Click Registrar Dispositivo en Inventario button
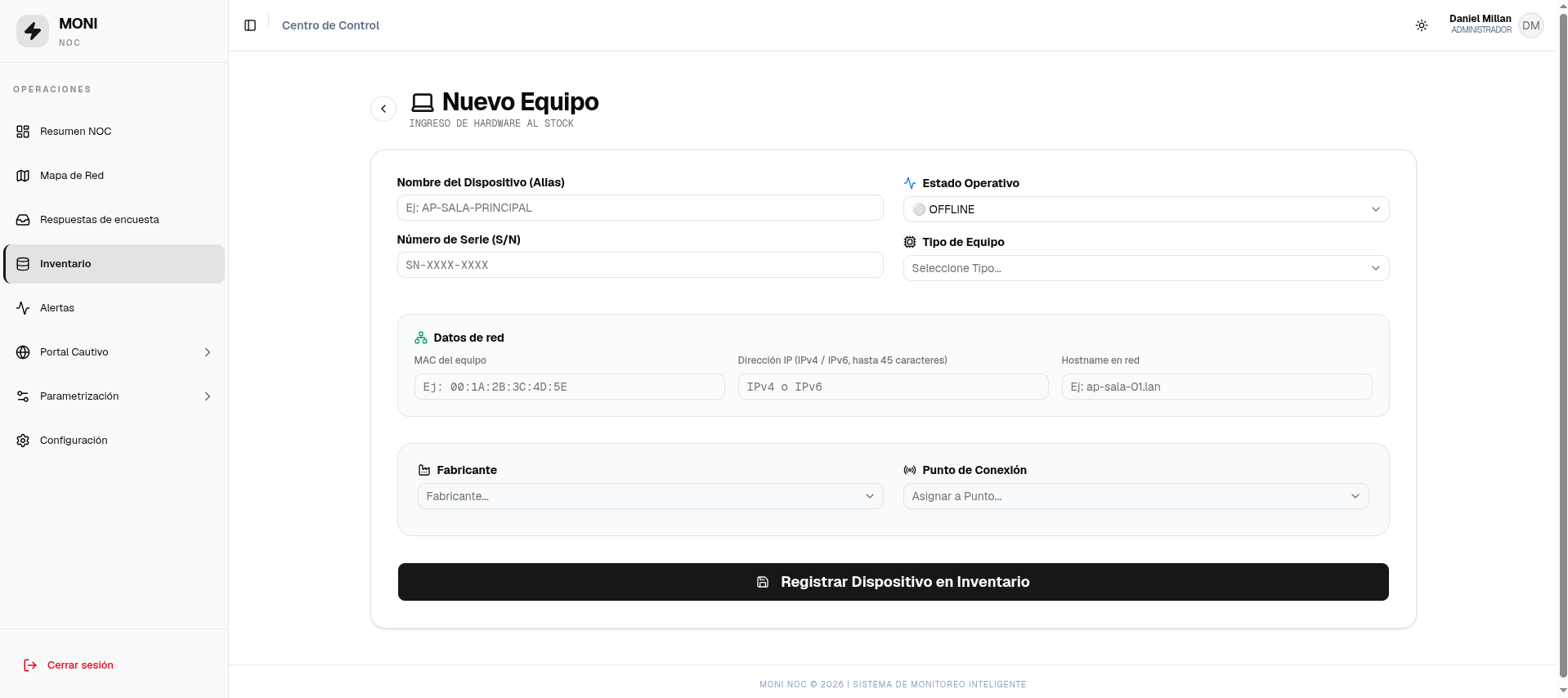 893,582
